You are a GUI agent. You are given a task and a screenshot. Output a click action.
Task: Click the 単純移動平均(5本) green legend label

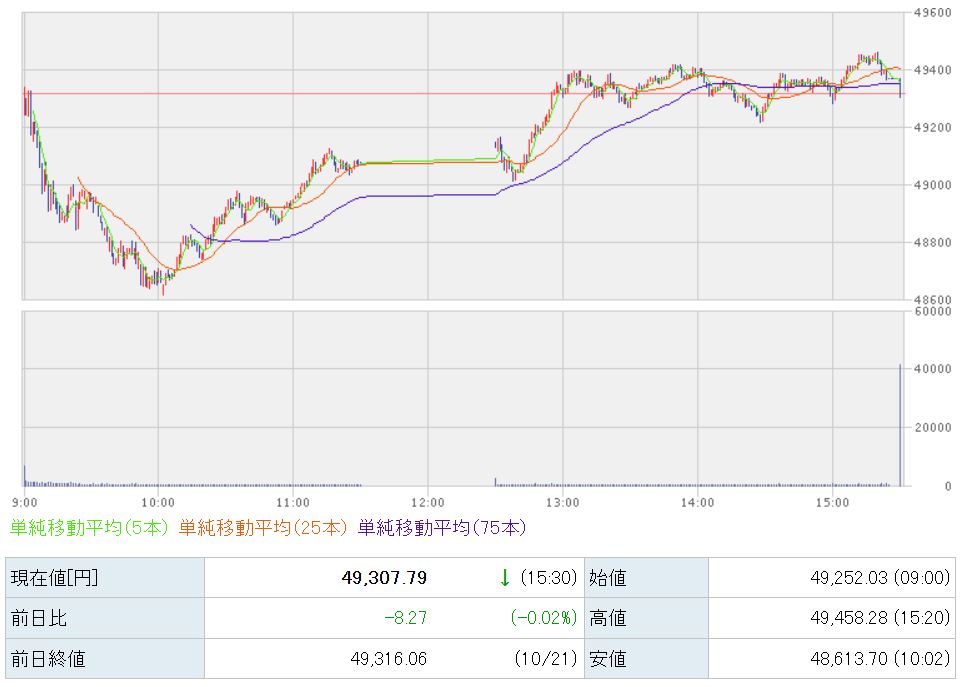[x=91, y=527]
